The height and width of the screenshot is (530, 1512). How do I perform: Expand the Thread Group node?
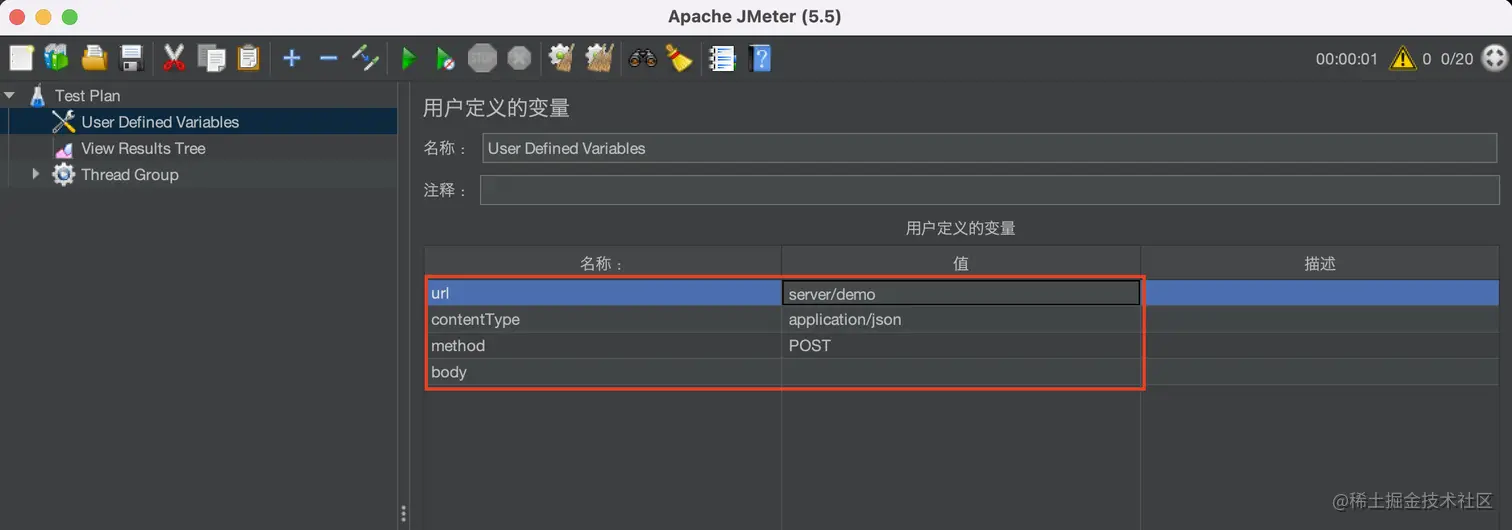(x=36, y=174)
